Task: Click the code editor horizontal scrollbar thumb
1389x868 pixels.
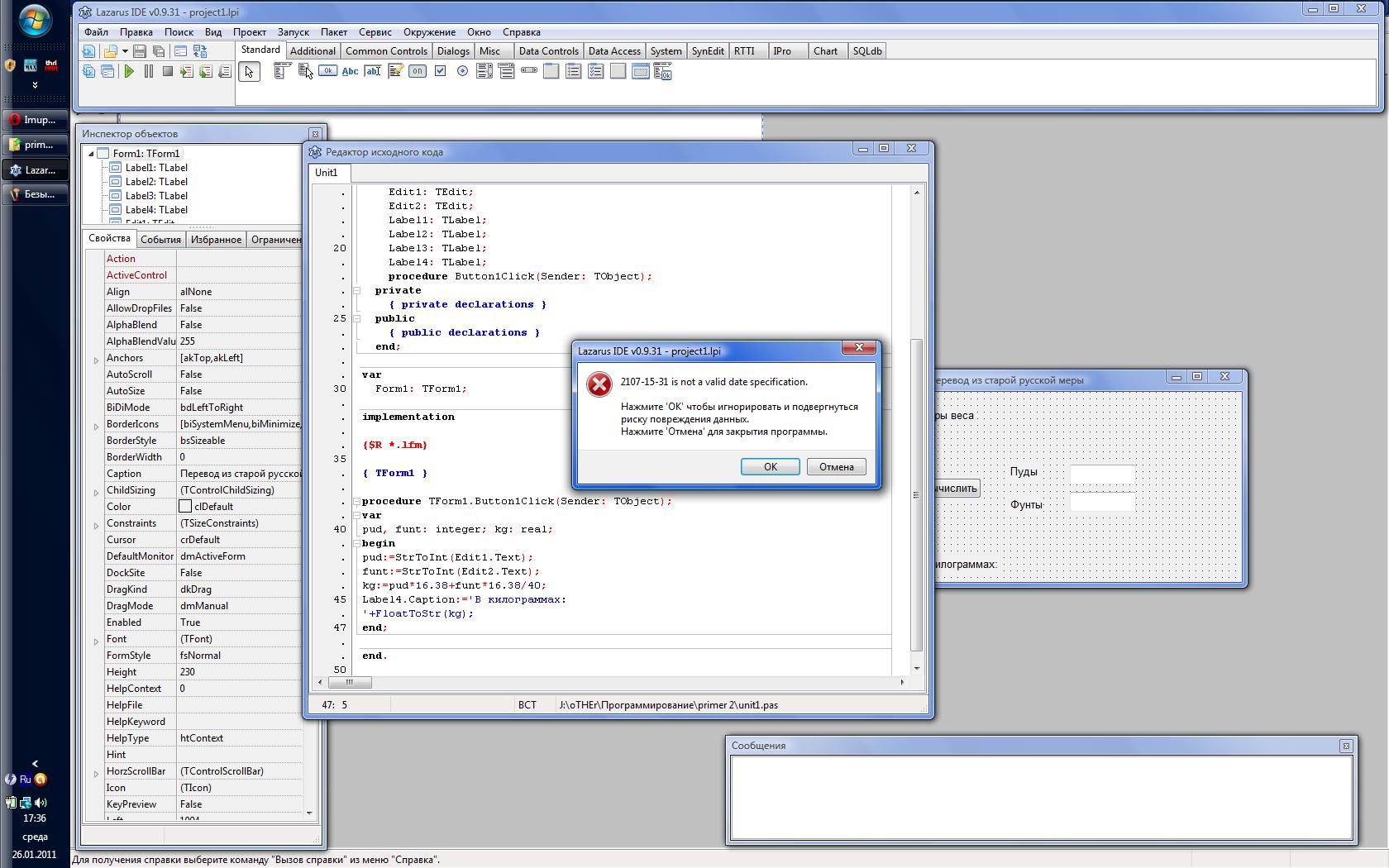Action: (x=350, y=682)
